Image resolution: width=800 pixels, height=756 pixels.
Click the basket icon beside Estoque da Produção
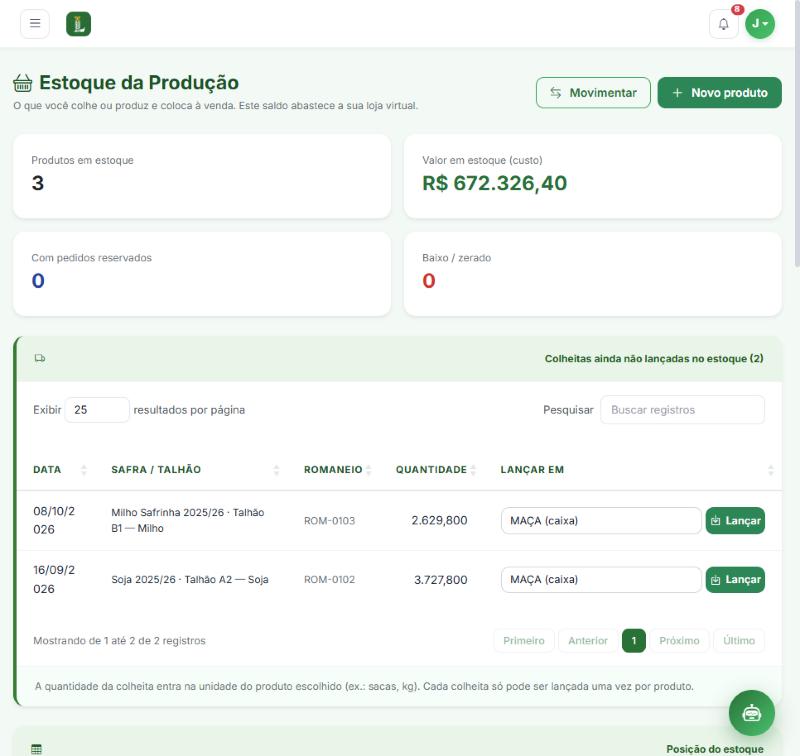[22, 83]
